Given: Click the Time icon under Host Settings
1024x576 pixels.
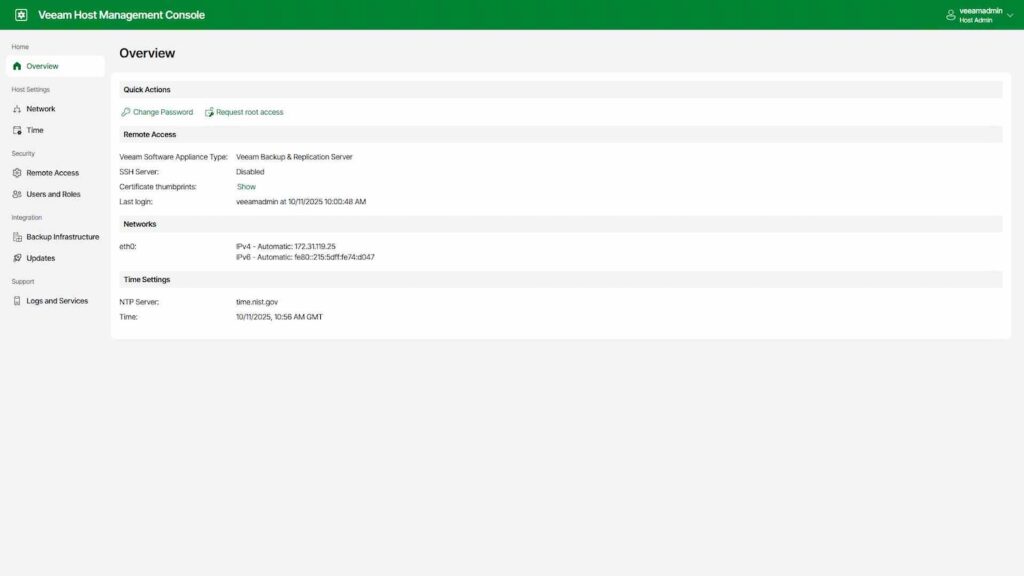Looking at the screenshot, I should [17, 130].
